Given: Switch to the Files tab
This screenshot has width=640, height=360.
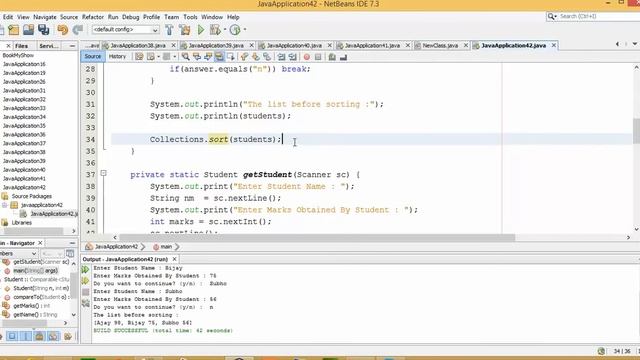Looking at the screenshot, I should click(21, 46).
